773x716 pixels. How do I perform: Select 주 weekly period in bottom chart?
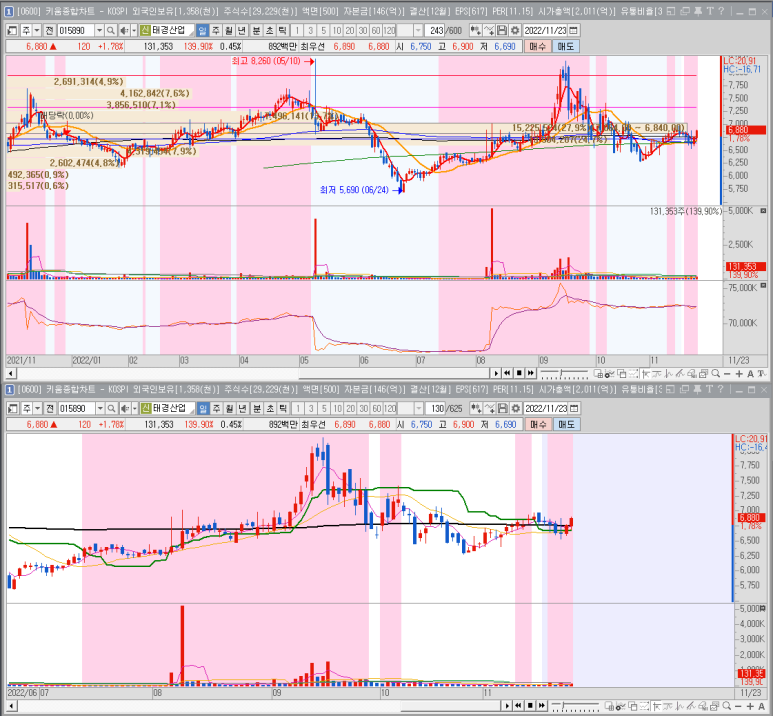tap(216, 408)
